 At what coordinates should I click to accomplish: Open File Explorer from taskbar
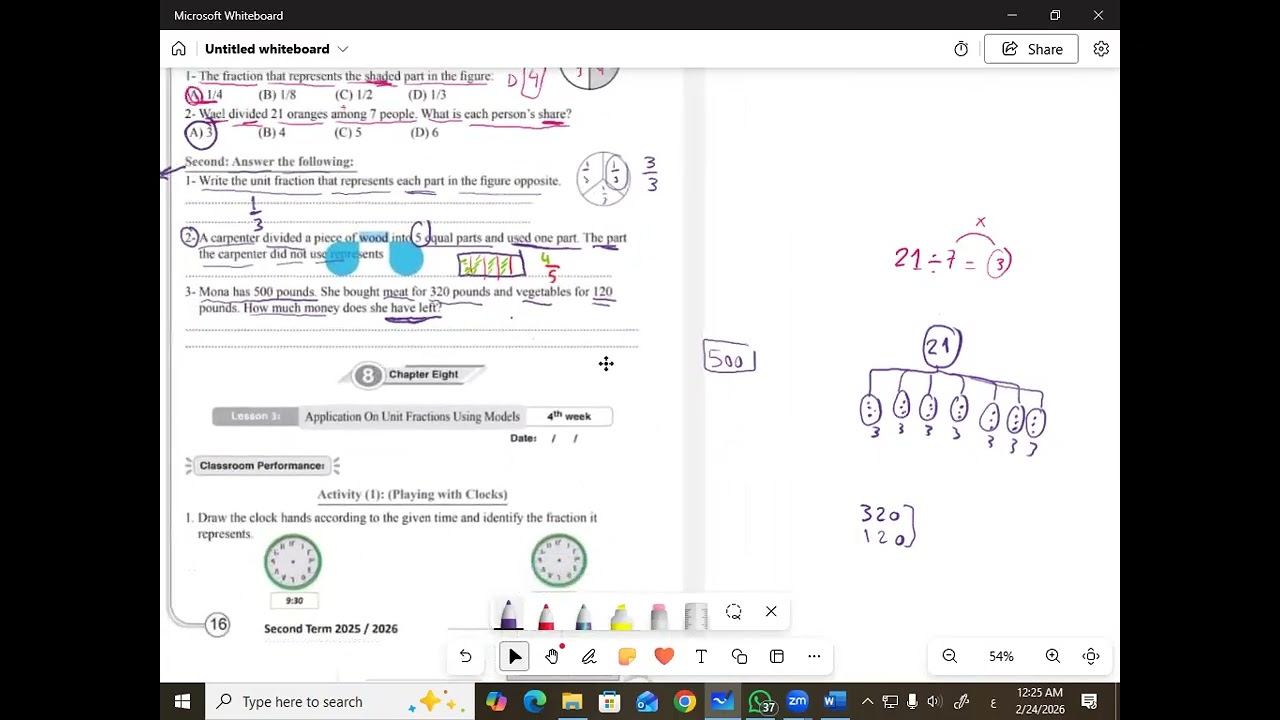[572, 701]
